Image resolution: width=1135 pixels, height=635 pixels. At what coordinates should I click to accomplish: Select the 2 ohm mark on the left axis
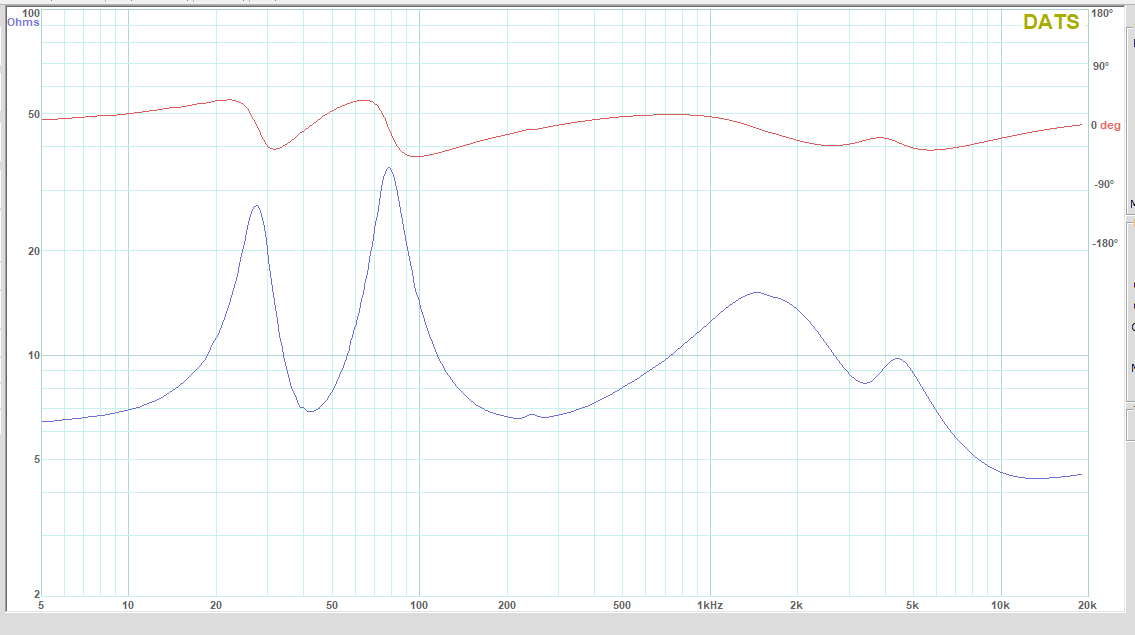[x=36, y=594]
